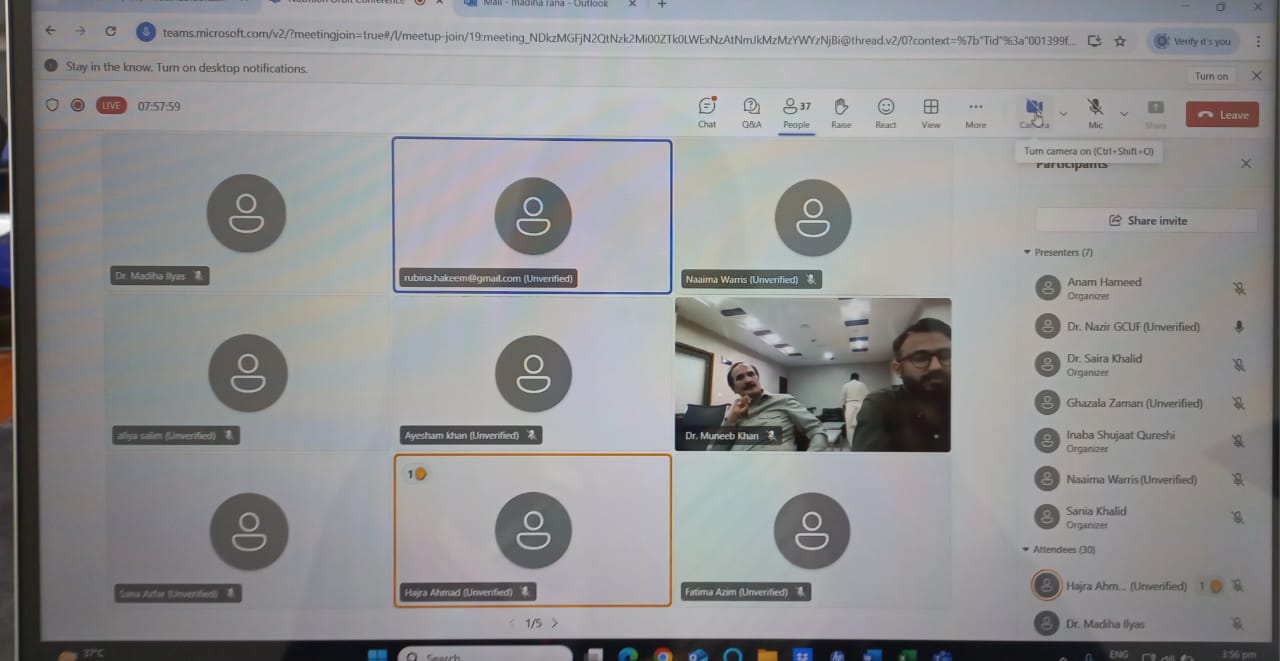Collapse the Presenters (7) section
The image size is (1280, 661).
(x=1027, y=252)
